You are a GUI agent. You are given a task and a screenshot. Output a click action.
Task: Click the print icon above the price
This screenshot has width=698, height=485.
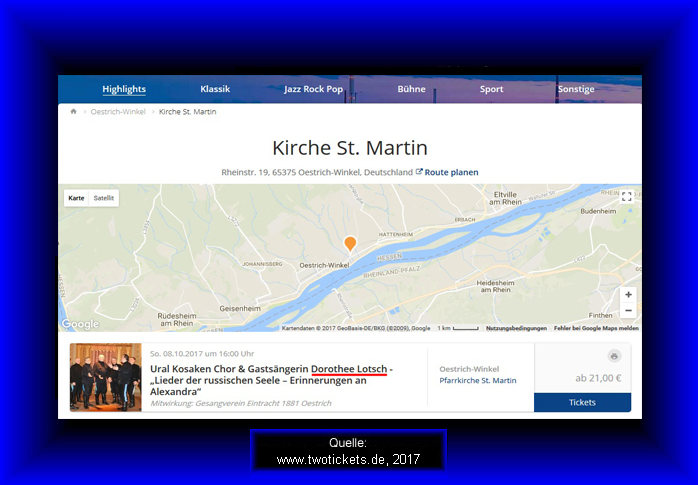coord(614,356)
